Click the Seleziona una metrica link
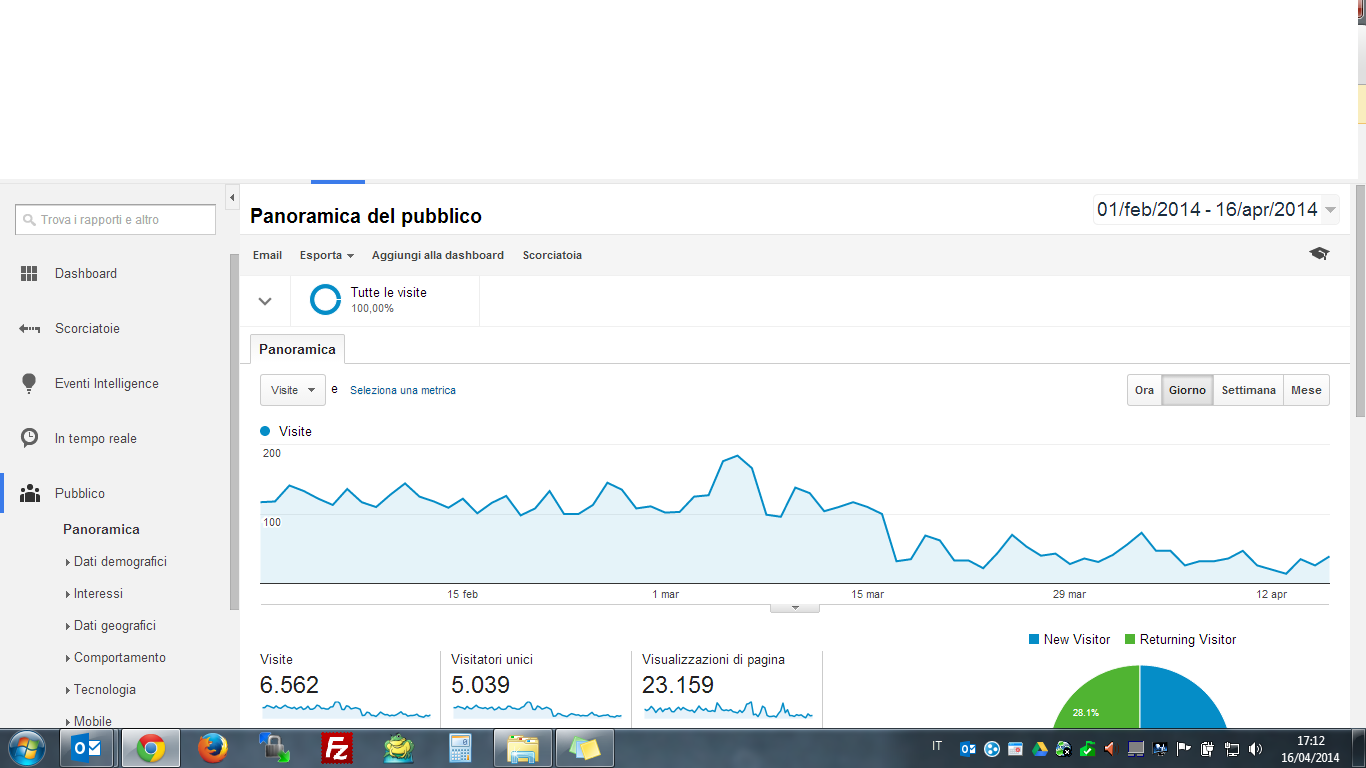The width and height of the screenshot is (1366, 768). [403, 390]
